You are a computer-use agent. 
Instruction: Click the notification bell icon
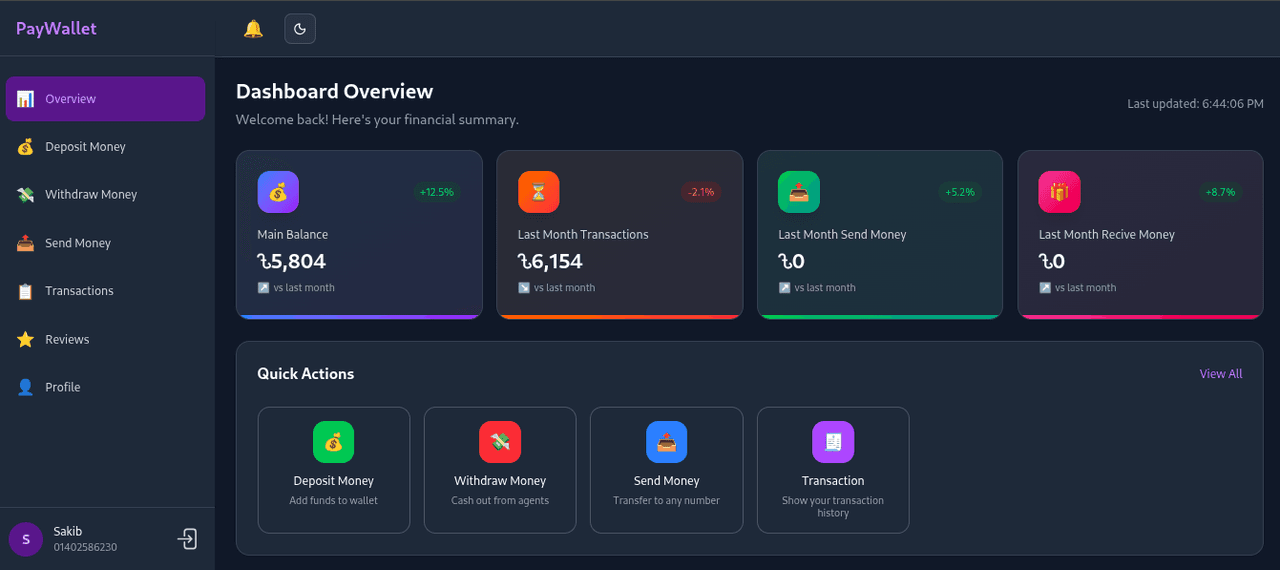click(253, 29)
